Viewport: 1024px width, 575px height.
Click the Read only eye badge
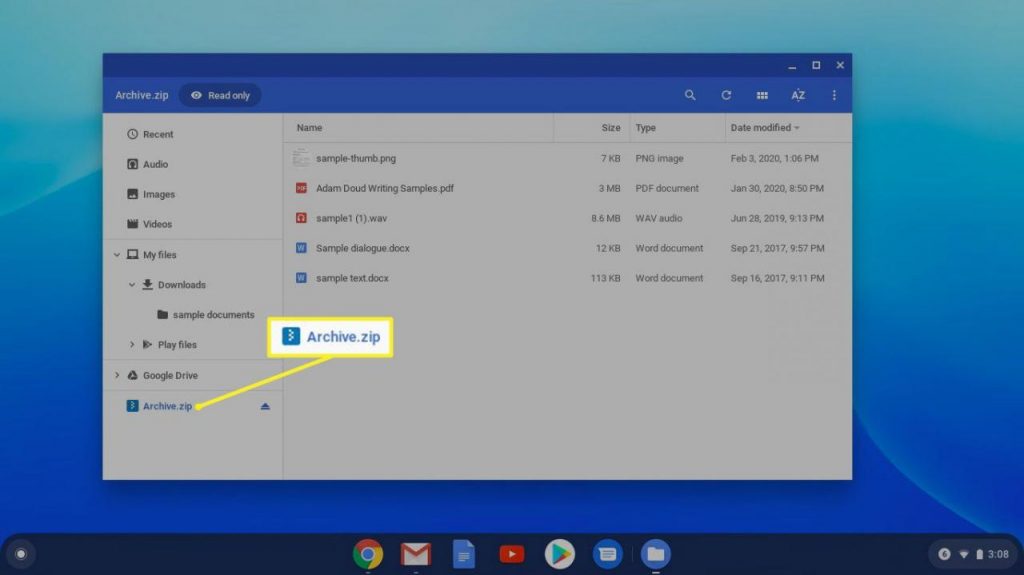(x=220, y=95)
